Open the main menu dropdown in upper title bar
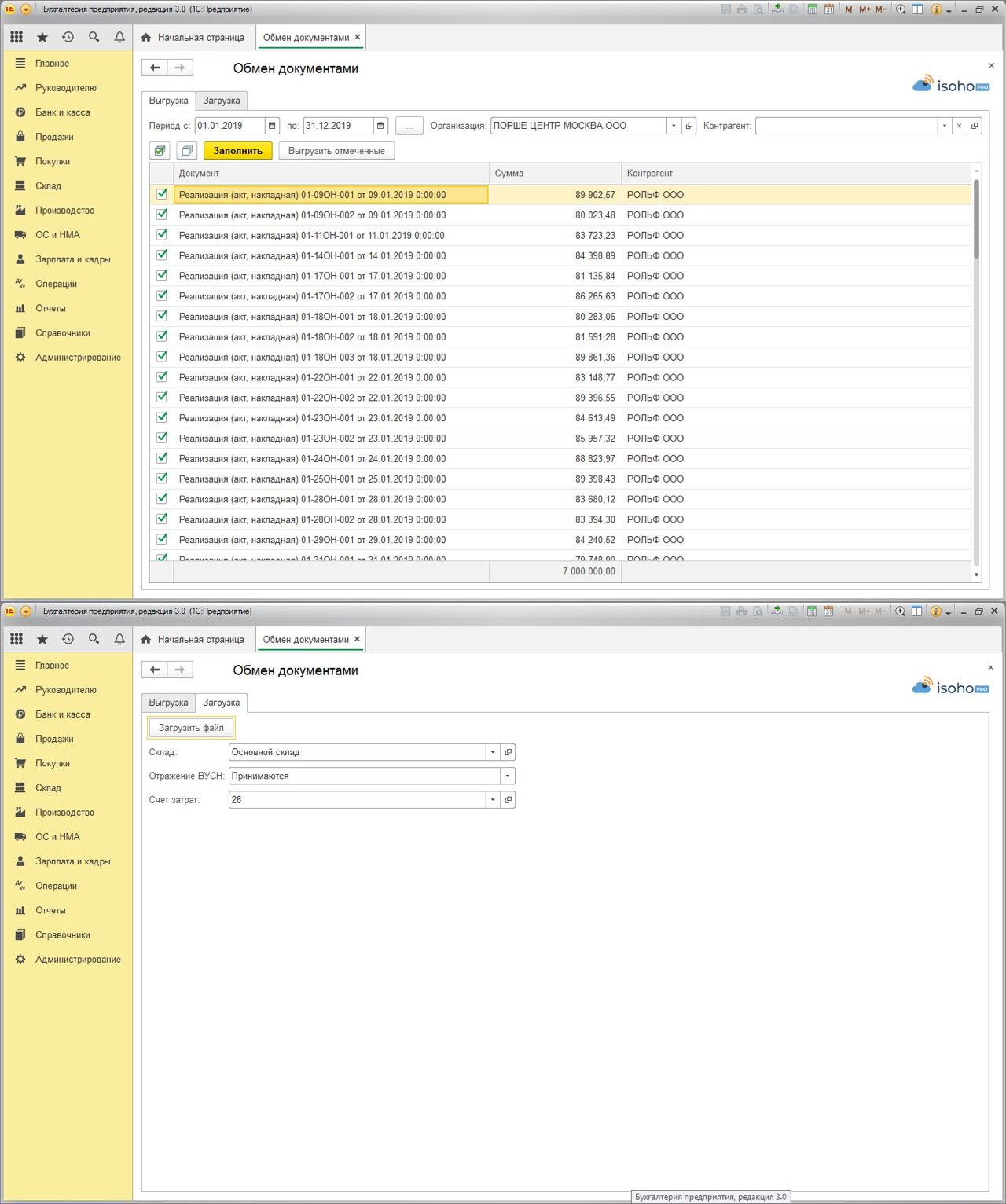The image size is (1006, 1204). [x=26, y=9]
